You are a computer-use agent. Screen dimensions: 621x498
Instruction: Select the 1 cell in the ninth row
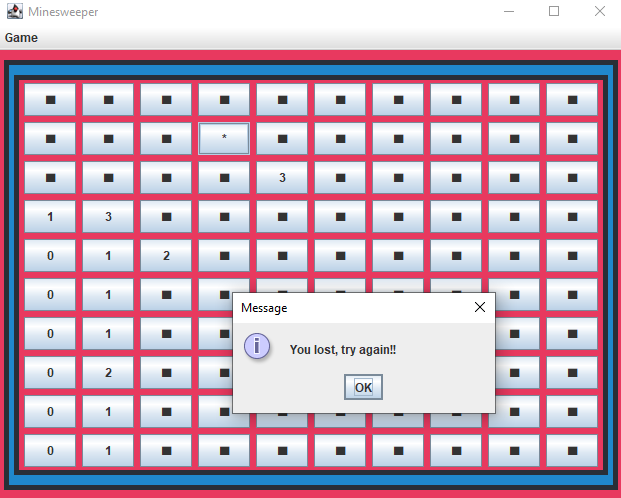coord(108,412)
